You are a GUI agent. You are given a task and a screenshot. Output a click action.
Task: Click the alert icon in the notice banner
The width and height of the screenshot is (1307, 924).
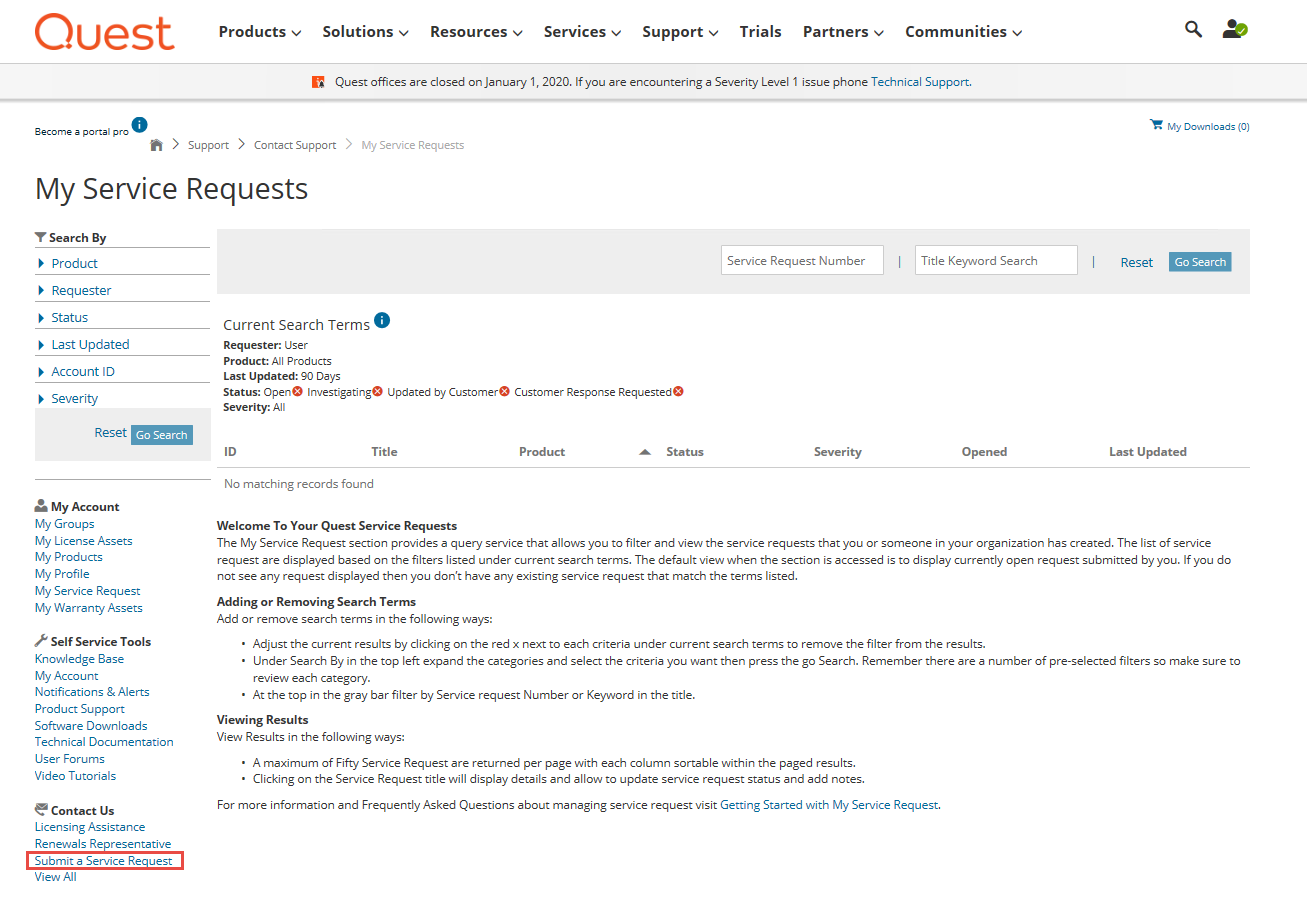pos(318,82)
